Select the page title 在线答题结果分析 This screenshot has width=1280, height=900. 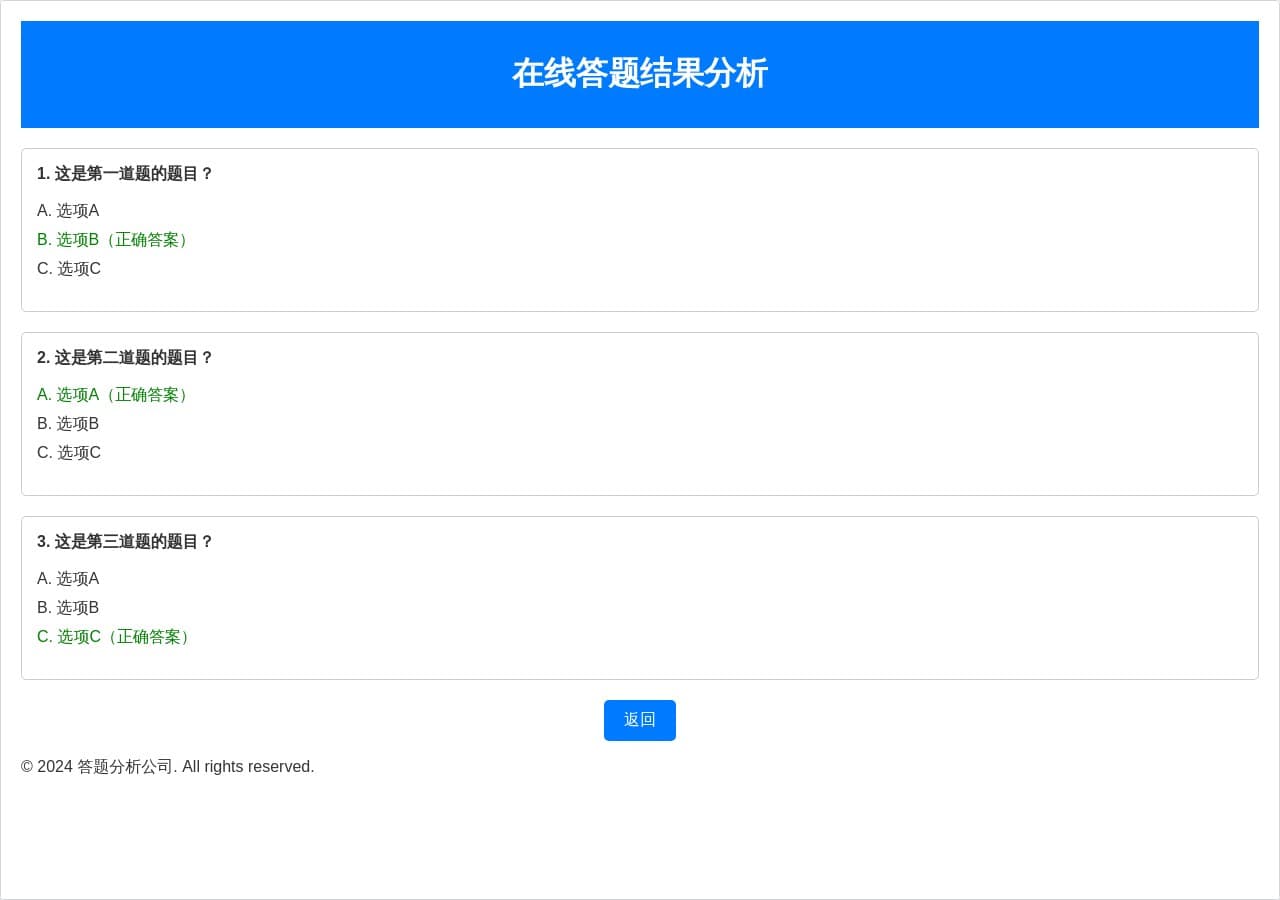[640, 73]
